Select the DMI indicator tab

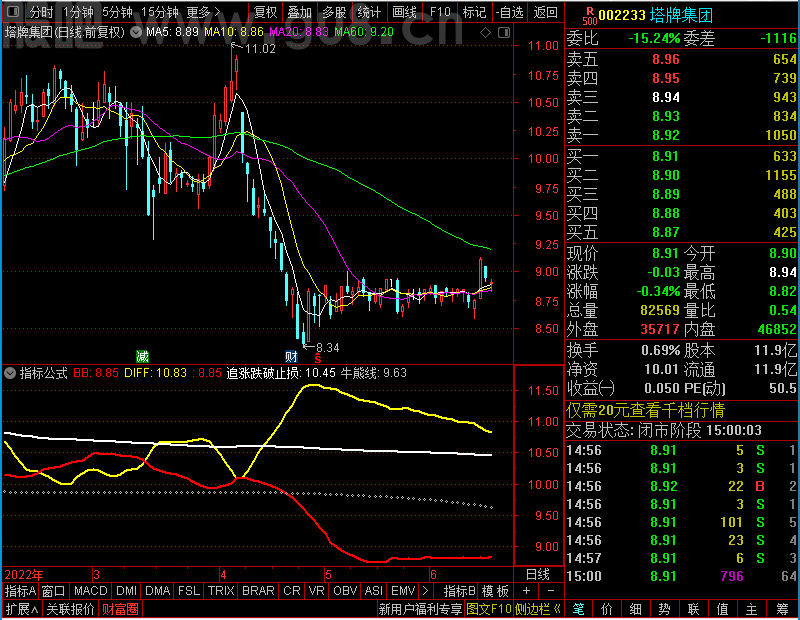[126, 591]
